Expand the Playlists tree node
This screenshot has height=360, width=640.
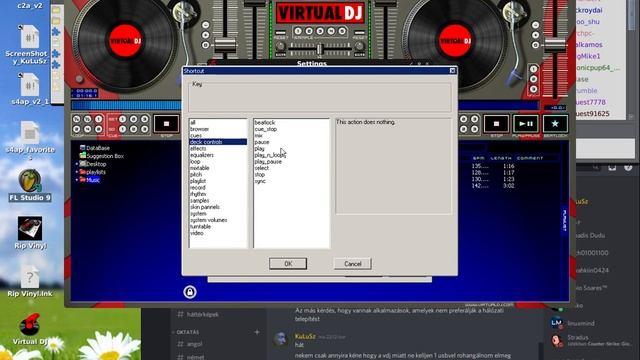(x=76, y=172)
